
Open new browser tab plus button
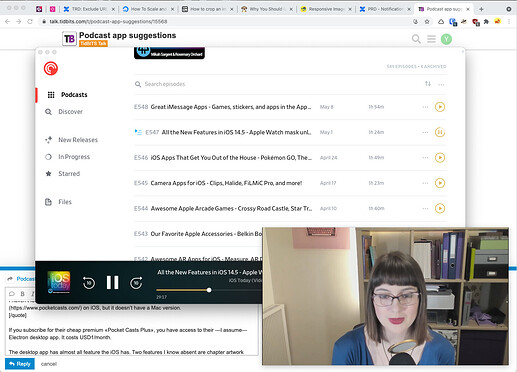(481, 9)
